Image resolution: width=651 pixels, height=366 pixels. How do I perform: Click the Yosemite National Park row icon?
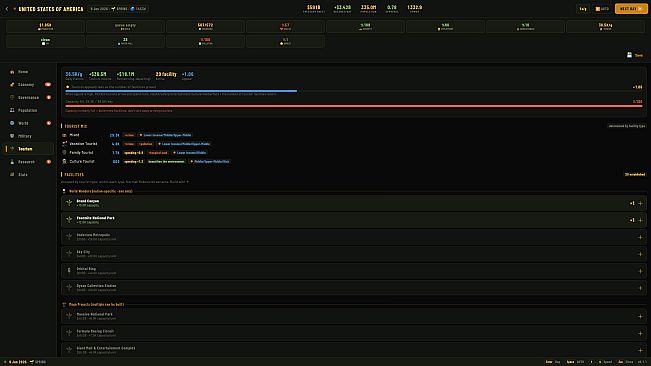click(x=69, y=220)
